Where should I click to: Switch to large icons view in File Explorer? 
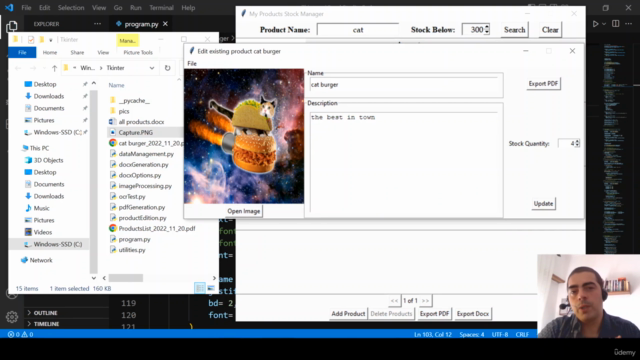pos(211,288)
